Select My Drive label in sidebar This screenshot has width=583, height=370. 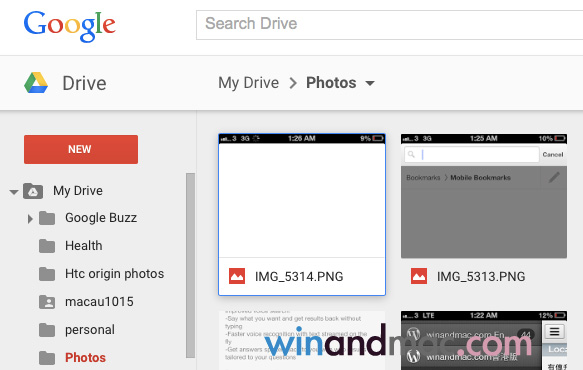(x=78, y=191)
